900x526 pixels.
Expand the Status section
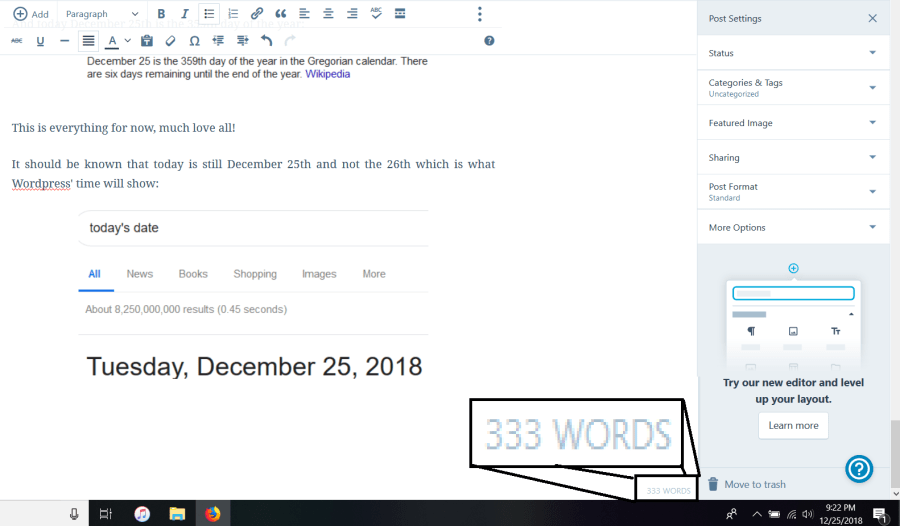(792, 53)
